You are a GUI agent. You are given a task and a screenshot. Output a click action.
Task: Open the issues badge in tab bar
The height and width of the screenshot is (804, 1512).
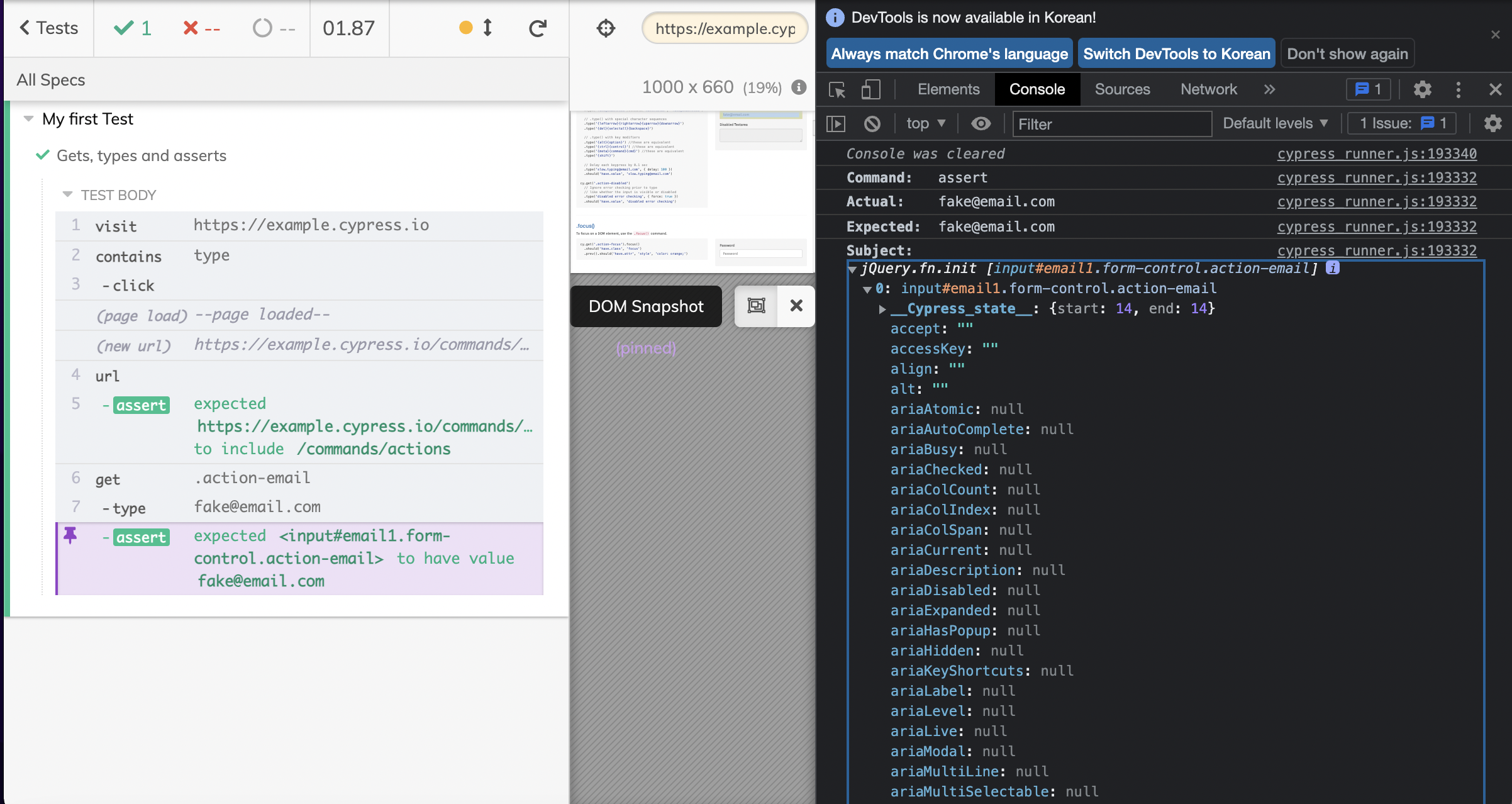(1368, 89)
